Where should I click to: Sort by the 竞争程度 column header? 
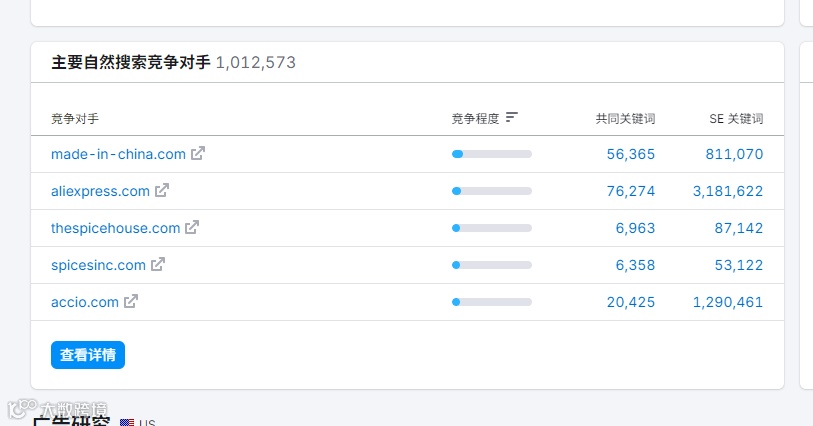tap(475, 119)
